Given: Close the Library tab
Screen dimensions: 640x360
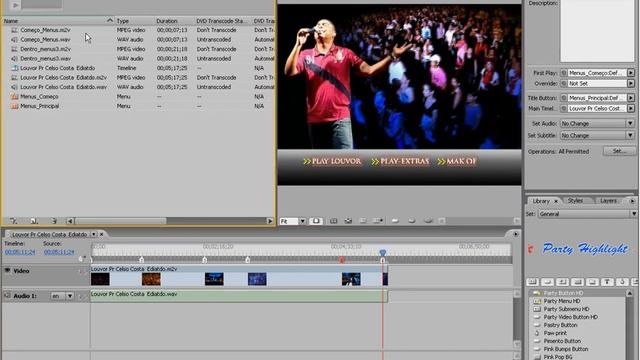Looking at the screenshot, I should [x=556, y=201].
